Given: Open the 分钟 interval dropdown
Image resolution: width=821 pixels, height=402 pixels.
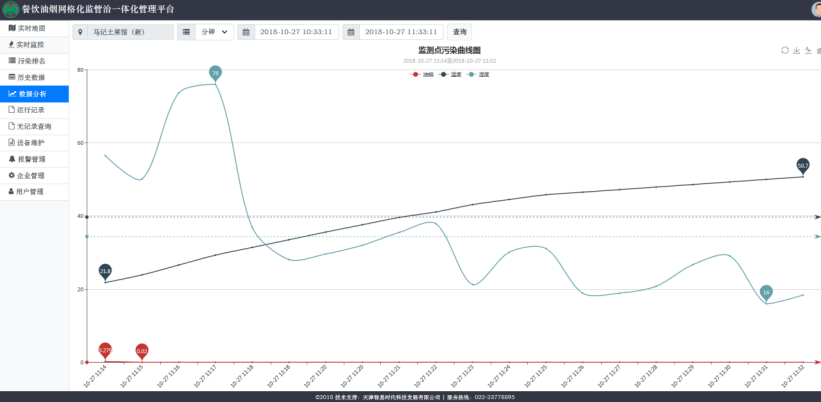Looking at the screenshot, I should pos(214,32).
